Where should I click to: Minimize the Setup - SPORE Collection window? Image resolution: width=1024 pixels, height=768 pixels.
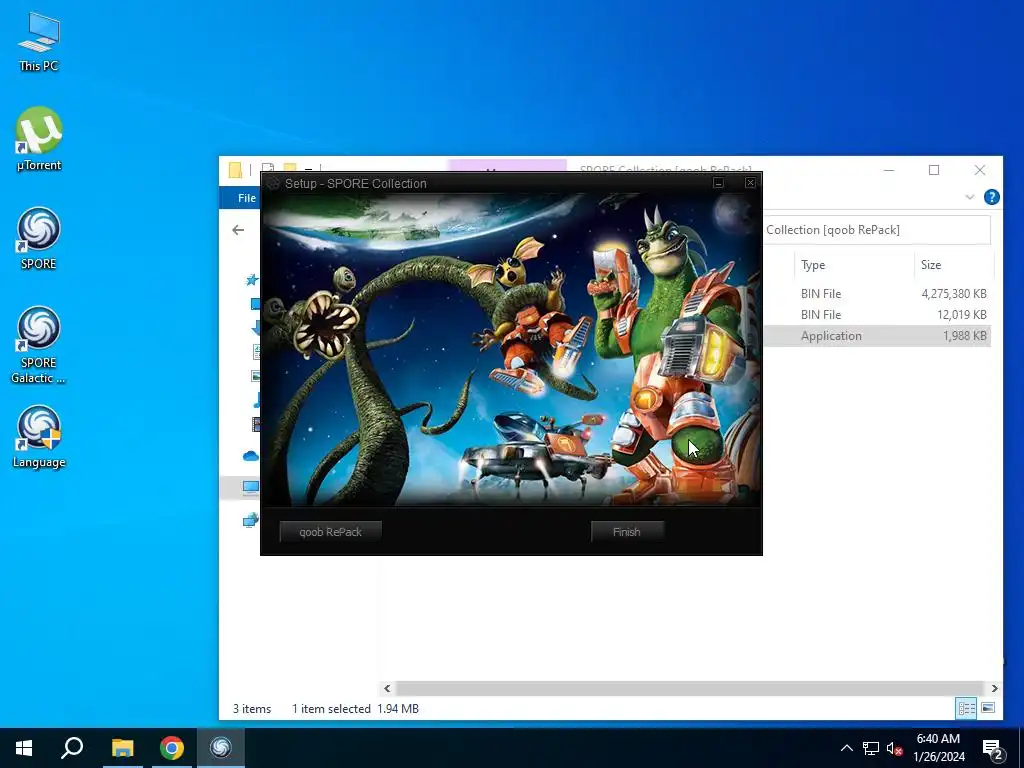(718, 183)
